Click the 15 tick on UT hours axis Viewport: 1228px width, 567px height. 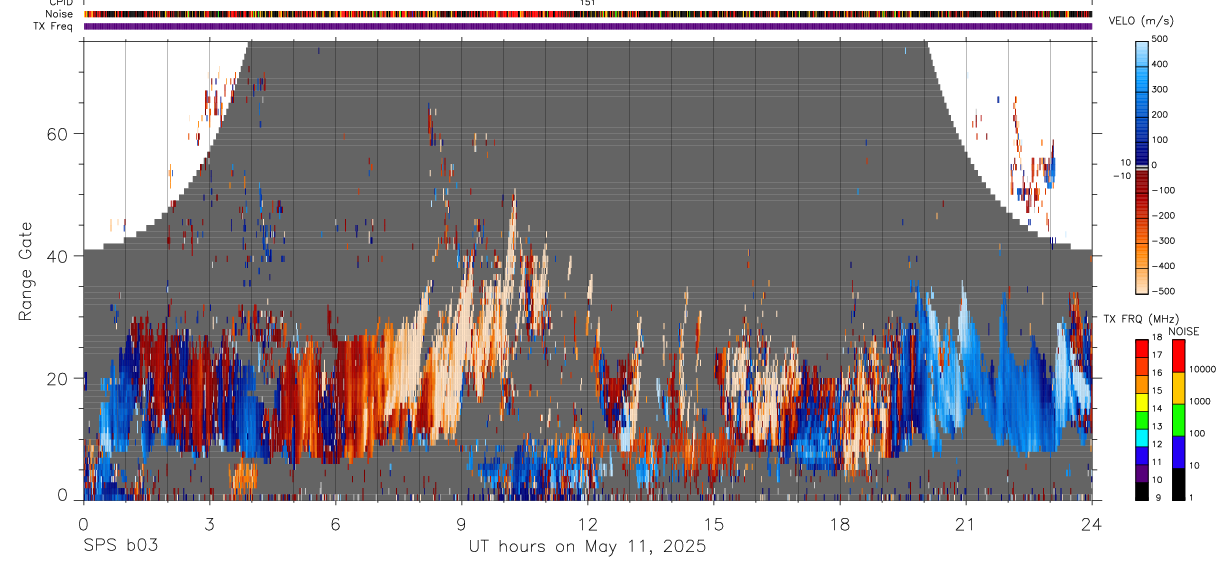click(714, 522)
